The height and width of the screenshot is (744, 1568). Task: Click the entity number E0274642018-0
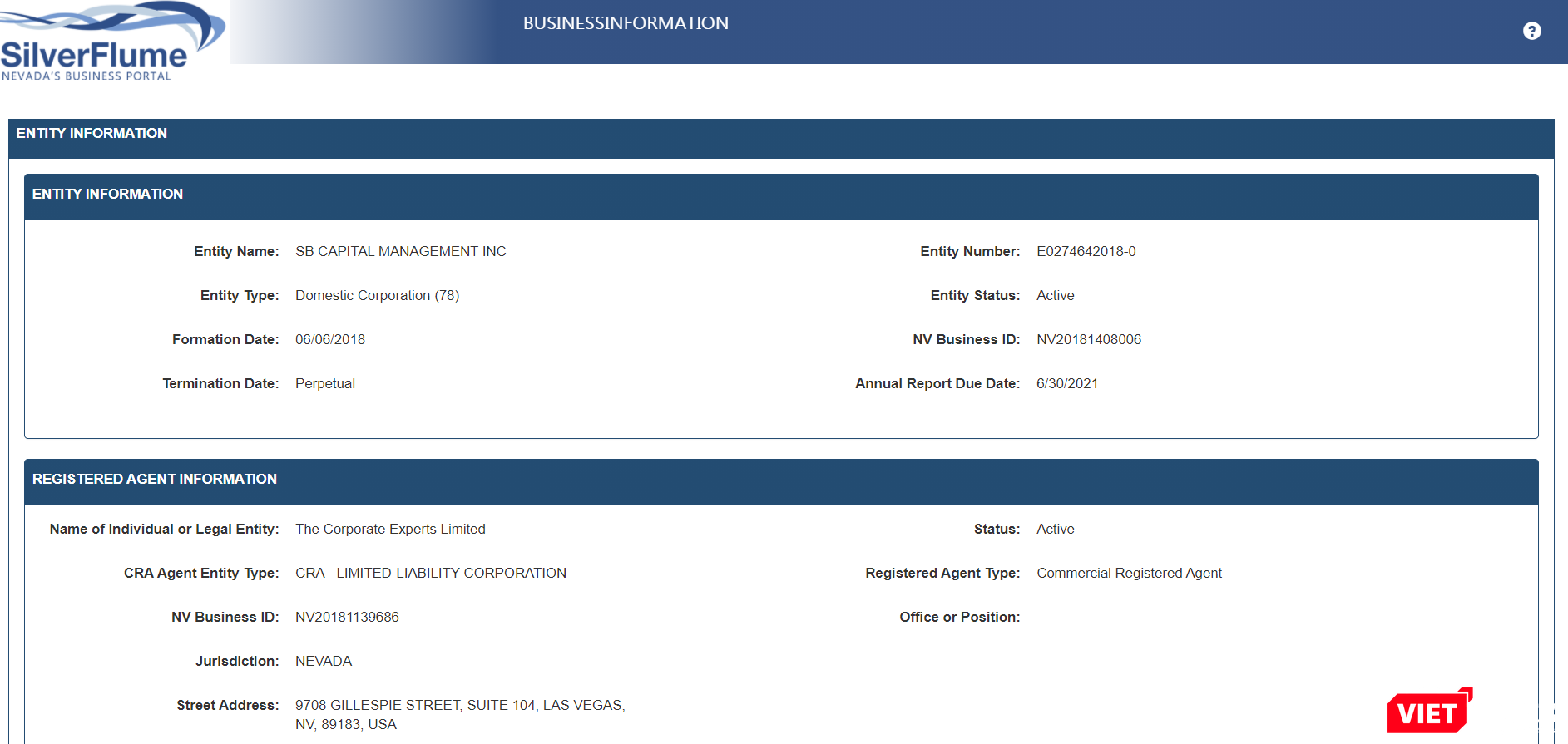point(1086,251)
